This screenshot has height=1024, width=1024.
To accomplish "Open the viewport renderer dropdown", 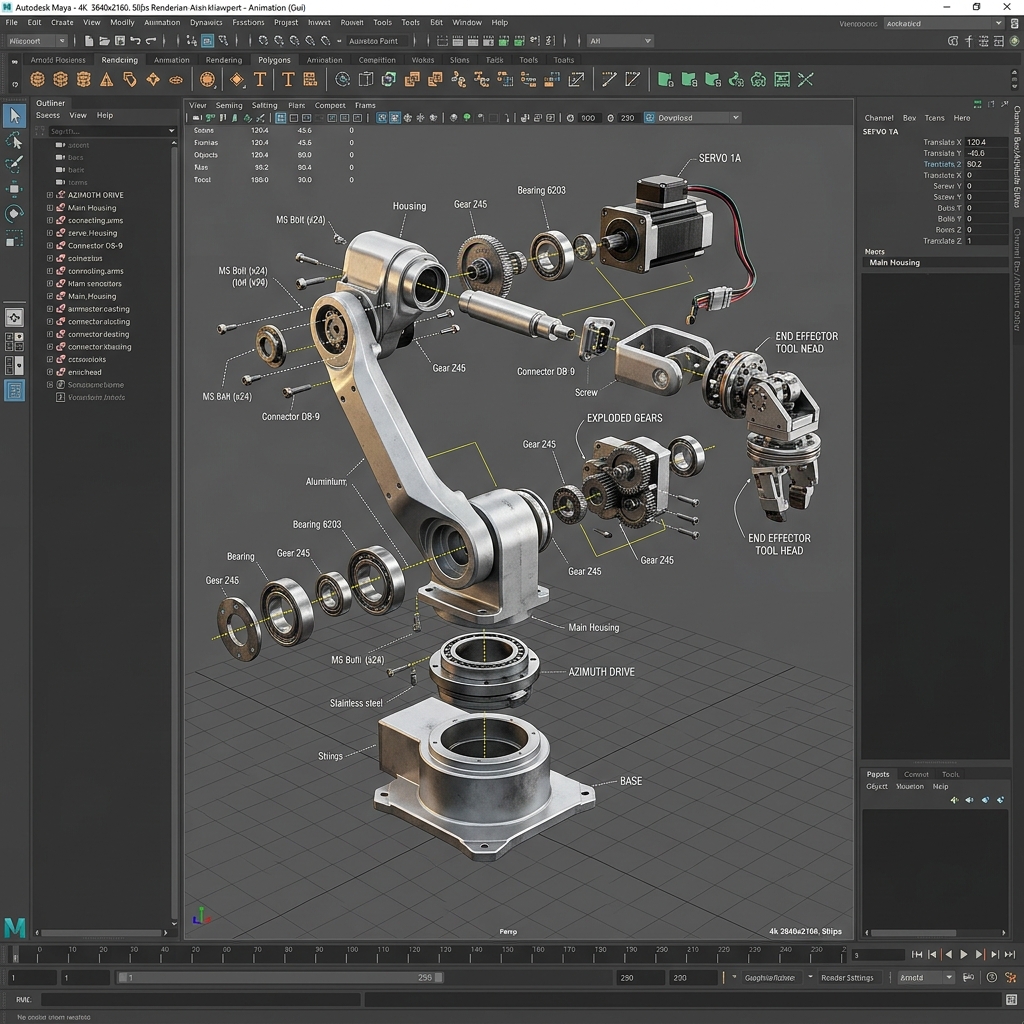I will coord(692,118).
